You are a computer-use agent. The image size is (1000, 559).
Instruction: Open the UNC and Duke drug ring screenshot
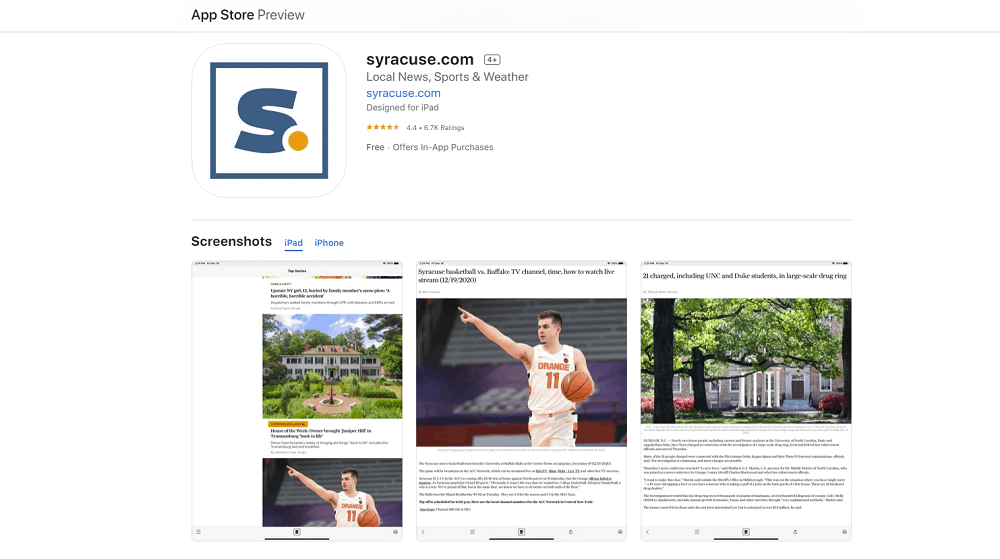[x=746, y=401]
